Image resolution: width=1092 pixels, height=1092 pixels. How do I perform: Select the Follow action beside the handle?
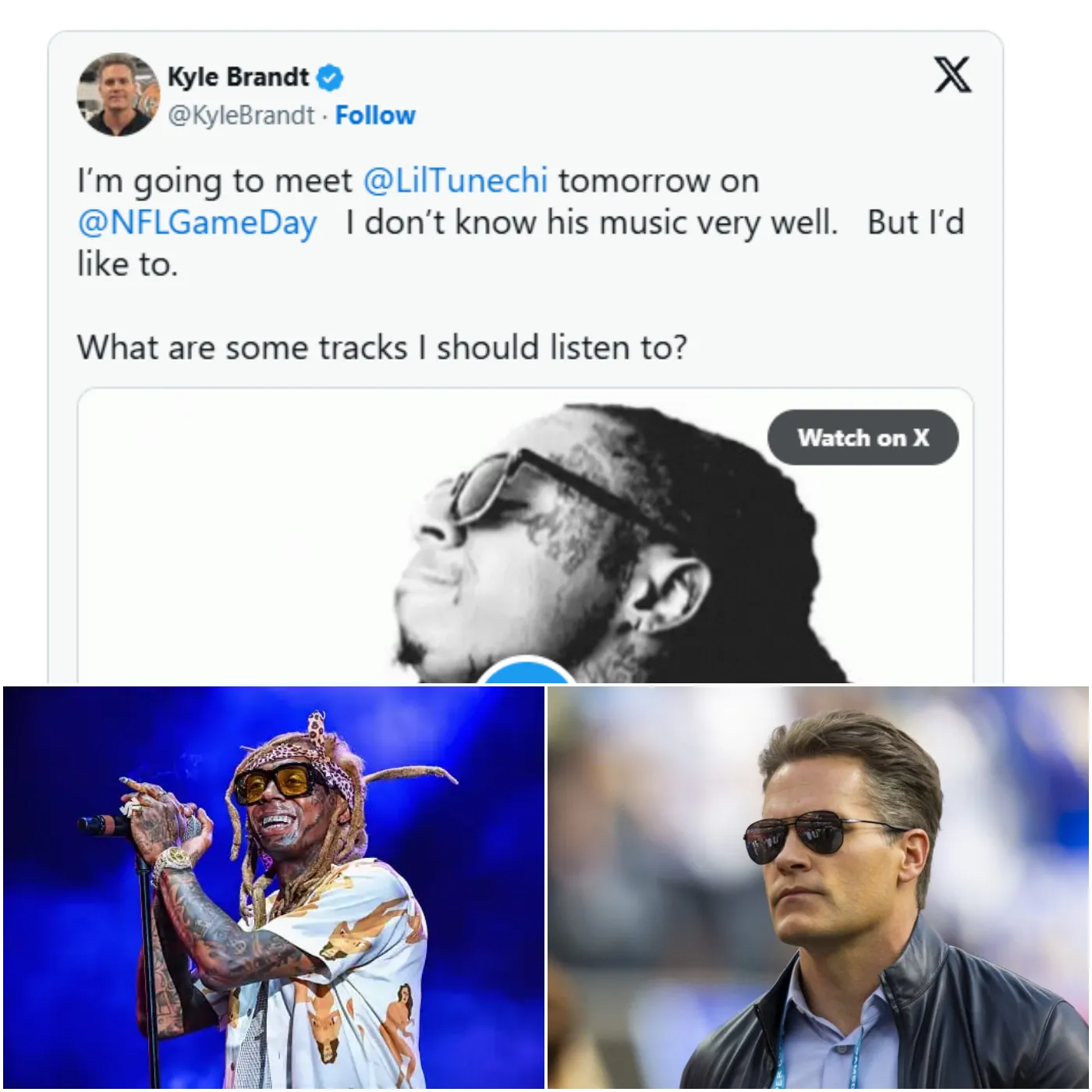pyautogui.click(x=374, y=115)
